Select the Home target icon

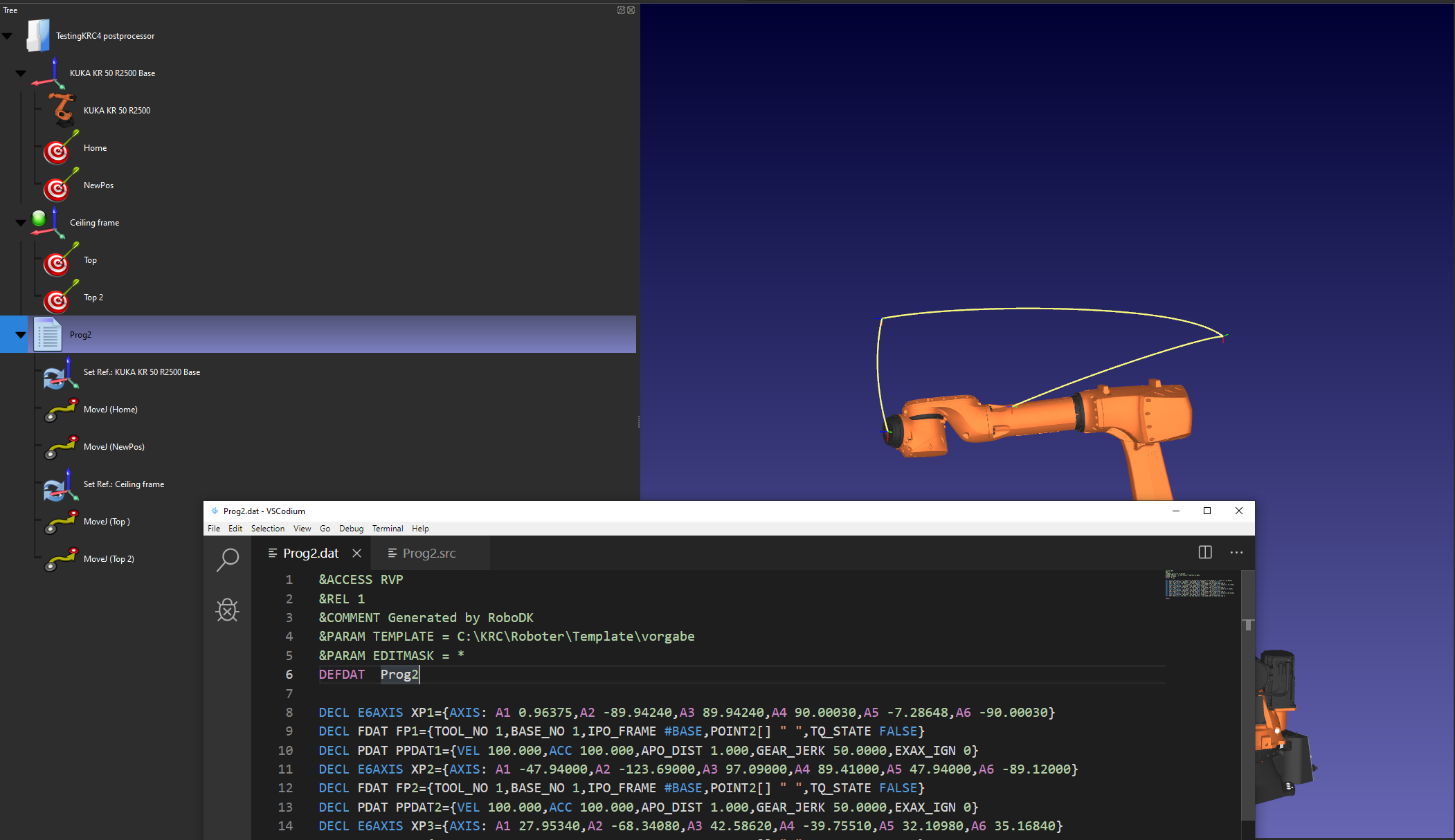click(x=58, y=149)
